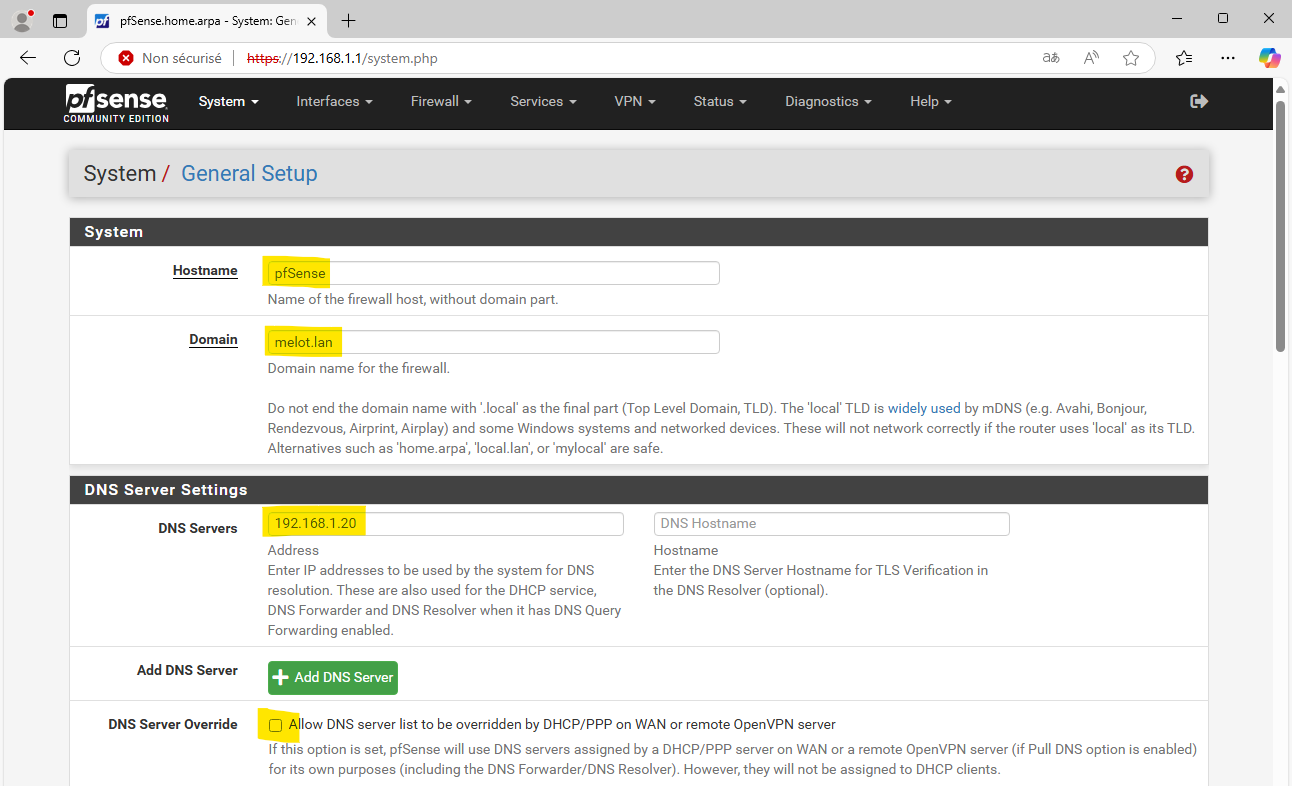Viewport: 1292px width, 786px height.
Task: Click the DNS Servers address input 192.168.1.20
Action: [445, 524]
